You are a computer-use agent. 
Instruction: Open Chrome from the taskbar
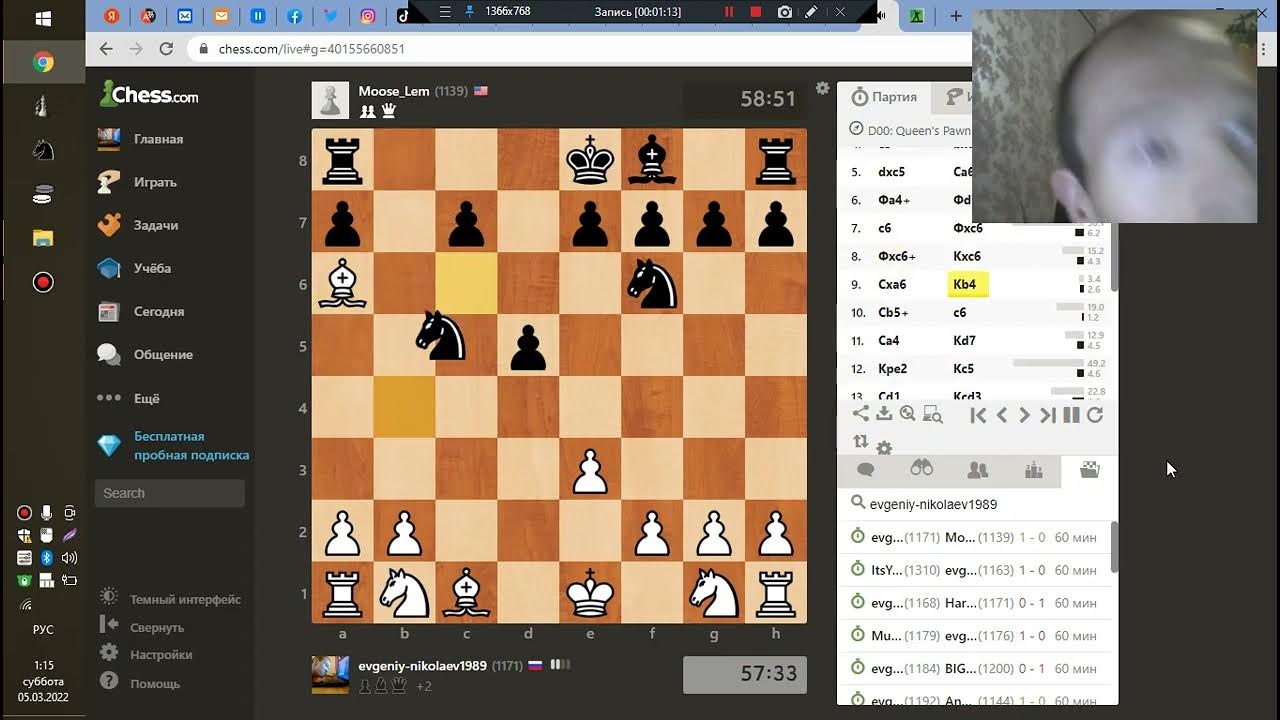point(43,63)
